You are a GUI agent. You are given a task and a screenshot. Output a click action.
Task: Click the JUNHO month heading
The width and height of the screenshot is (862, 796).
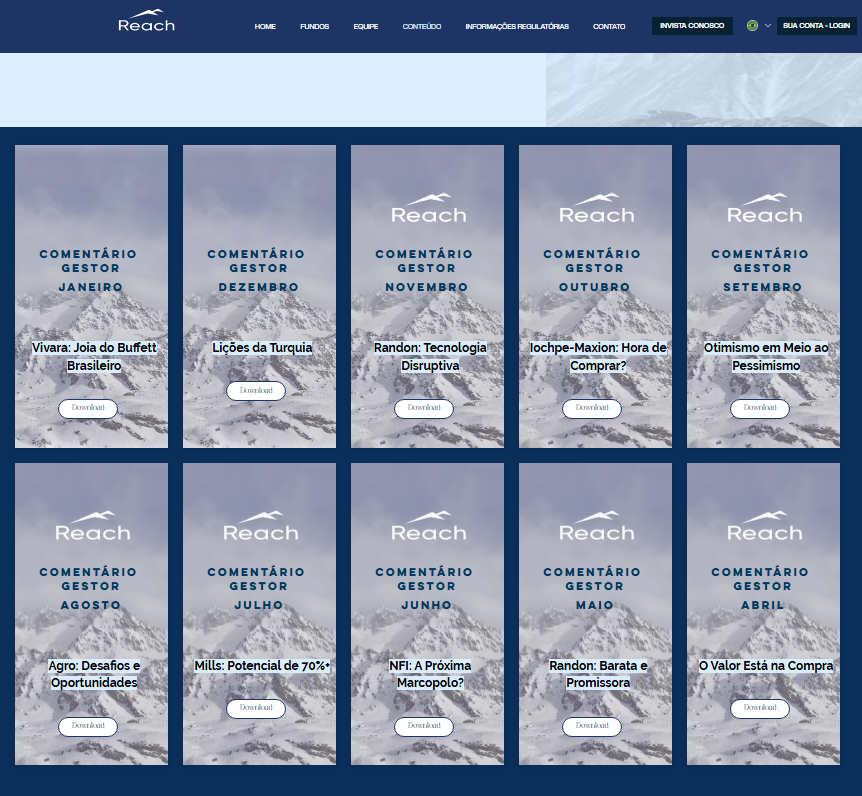(x=427, y=605)
